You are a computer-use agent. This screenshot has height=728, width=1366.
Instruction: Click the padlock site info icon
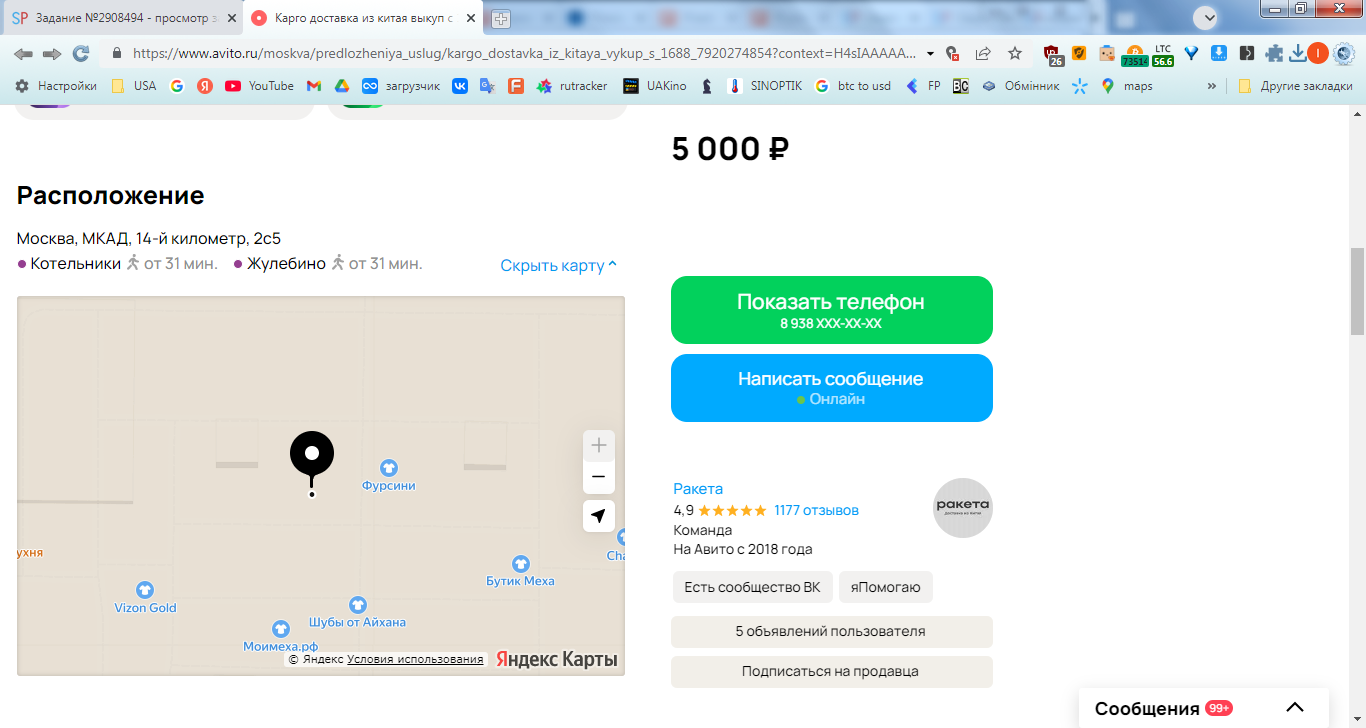point(117,54)
